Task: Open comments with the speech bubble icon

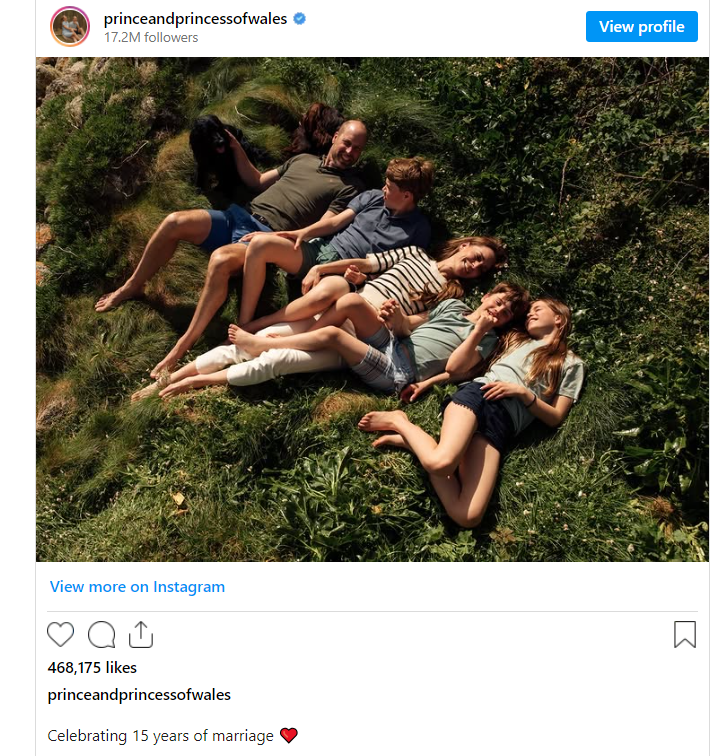Action: (101, 634)
